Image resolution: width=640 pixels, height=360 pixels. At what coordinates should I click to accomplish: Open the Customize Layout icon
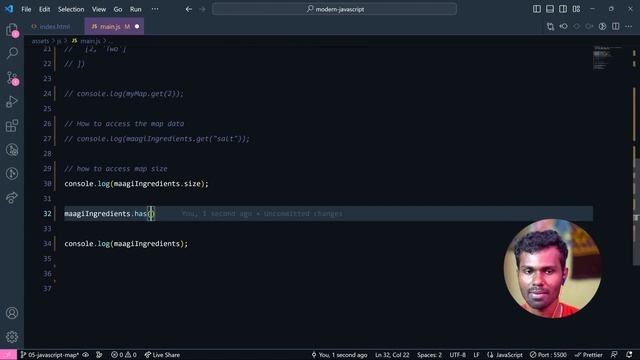pos(576,9)
